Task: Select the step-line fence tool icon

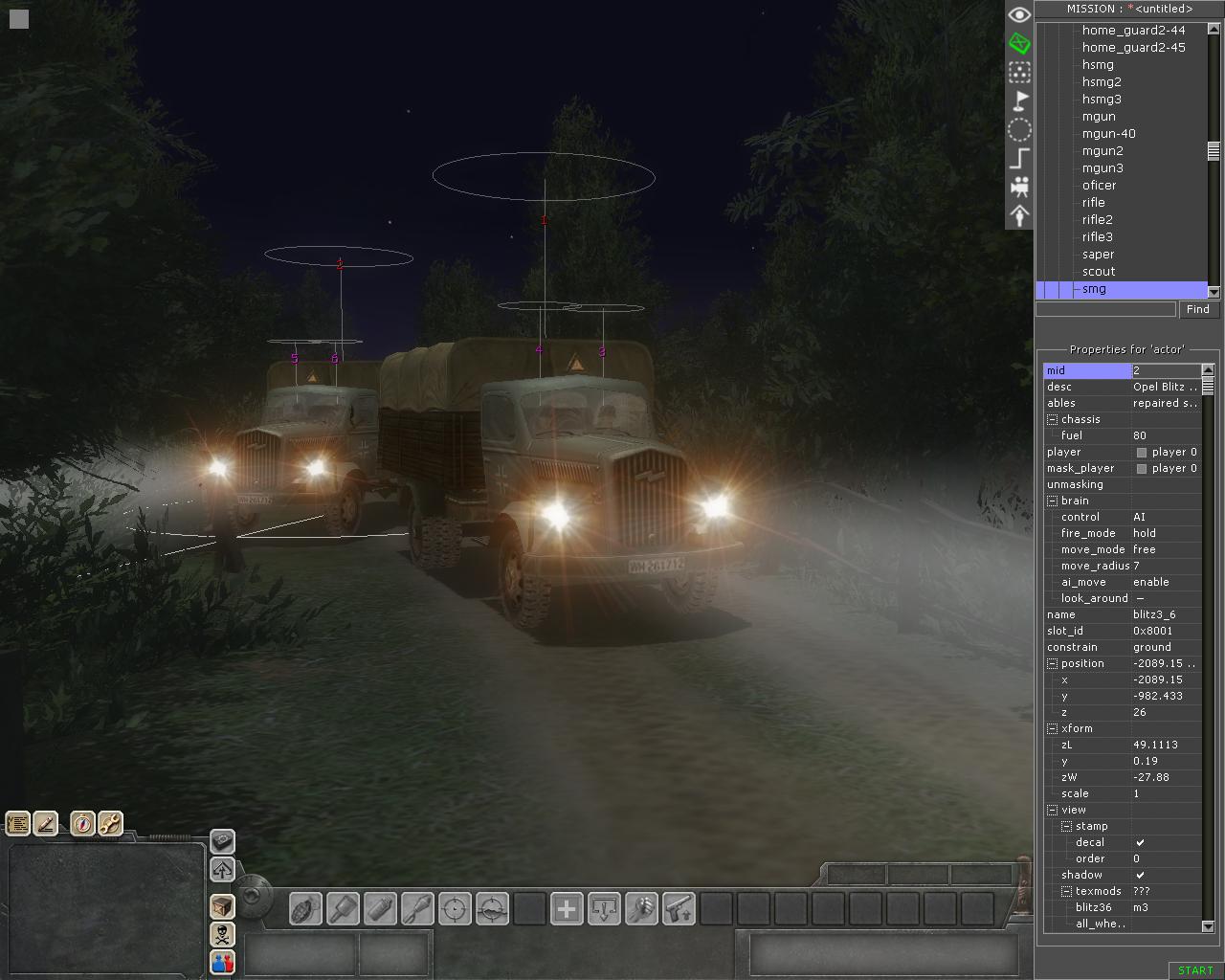Action: tap(1019, 159)
